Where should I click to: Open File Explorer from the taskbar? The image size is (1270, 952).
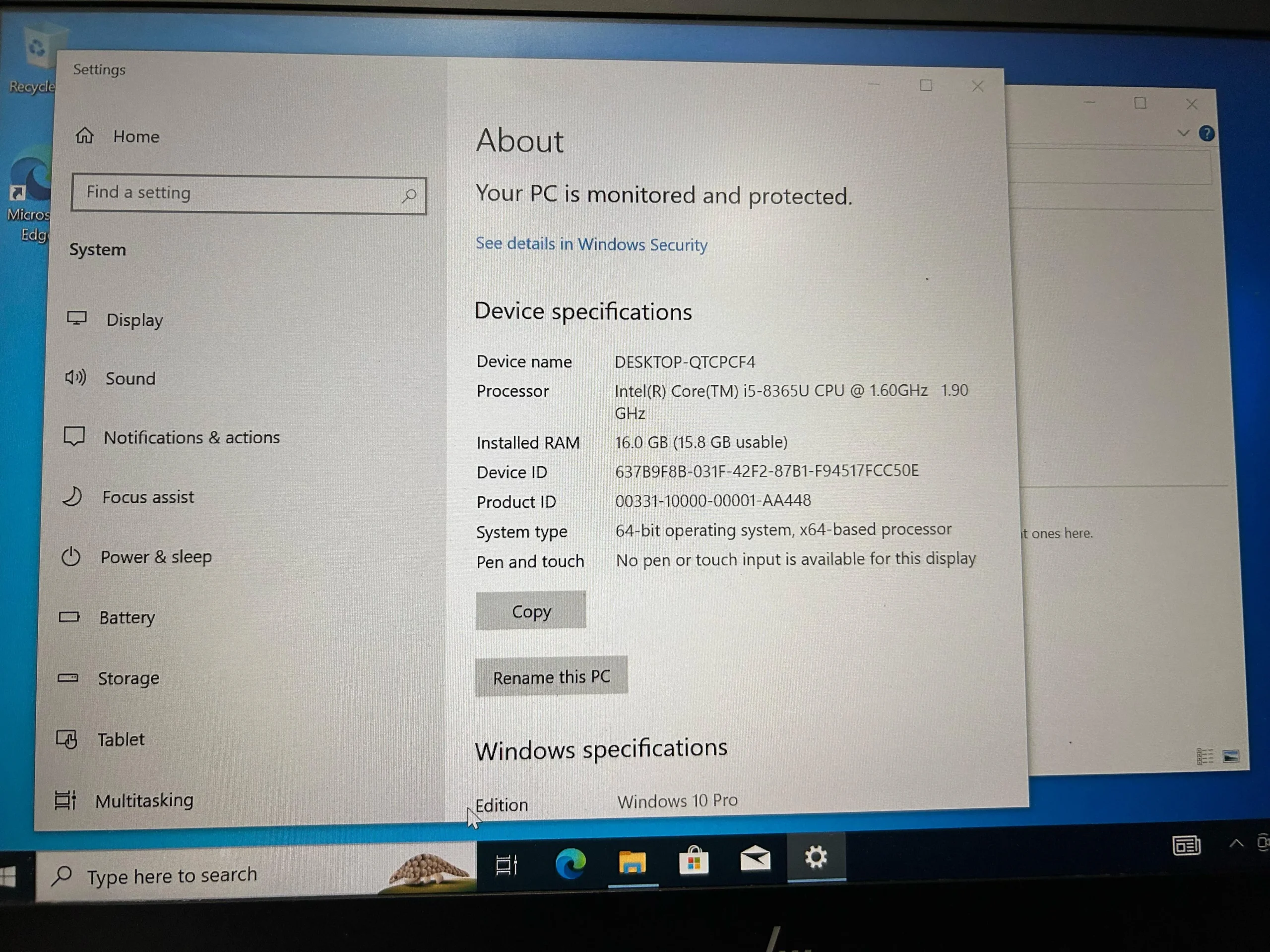tap(632, 862)
